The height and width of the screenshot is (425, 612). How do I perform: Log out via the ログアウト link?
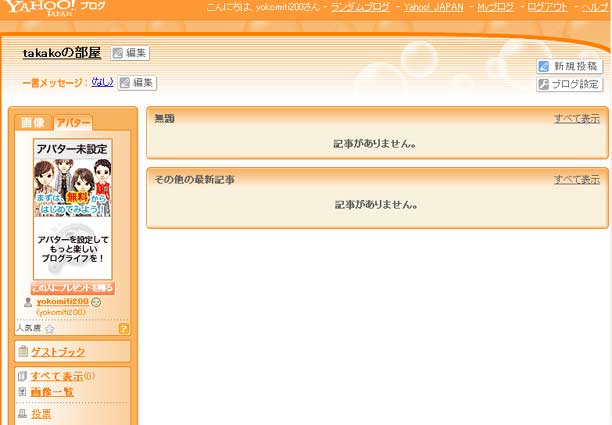(x=547, y=7)
